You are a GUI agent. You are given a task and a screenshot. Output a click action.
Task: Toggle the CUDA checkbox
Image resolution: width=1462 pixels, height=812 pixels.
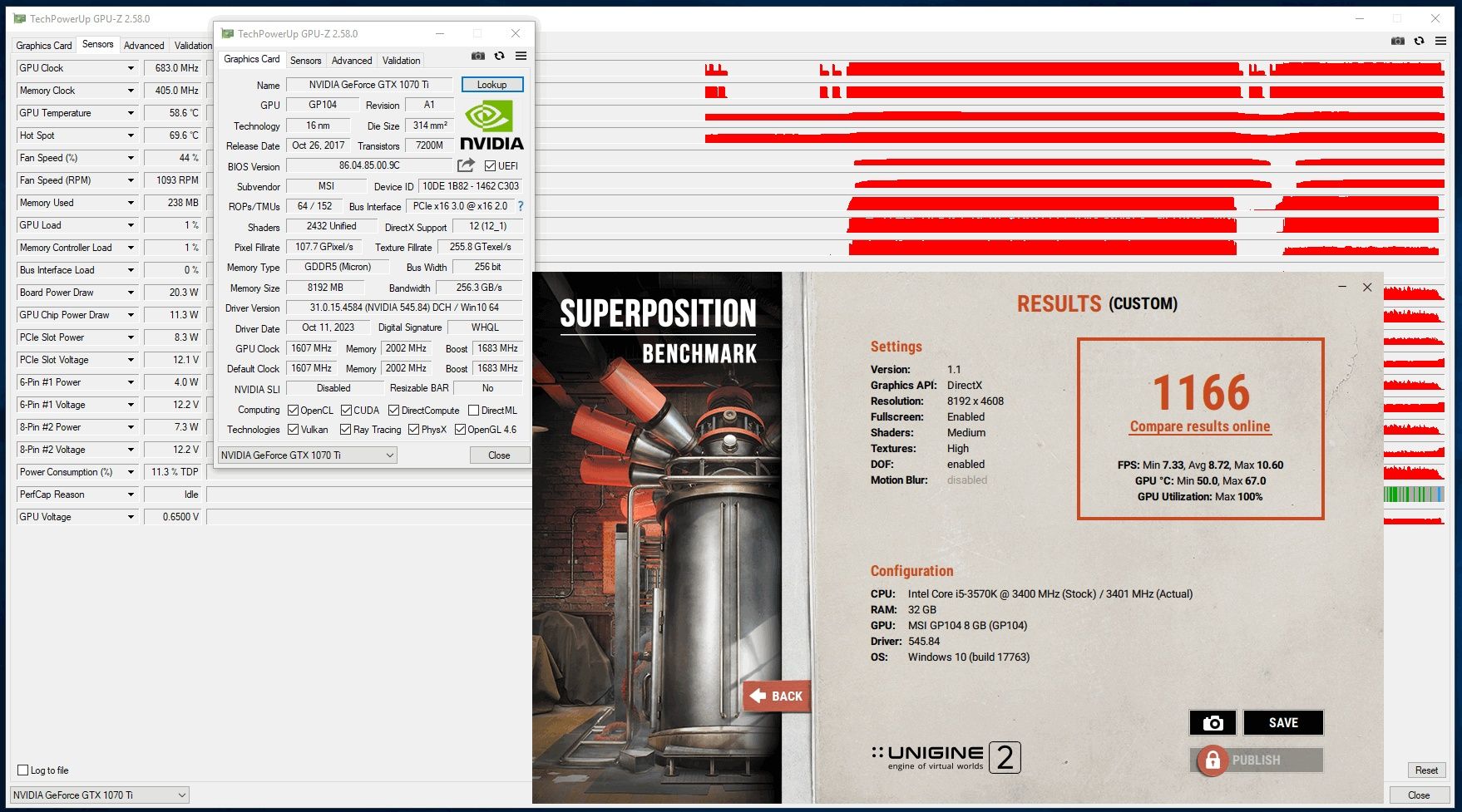[x=346, y=411]
